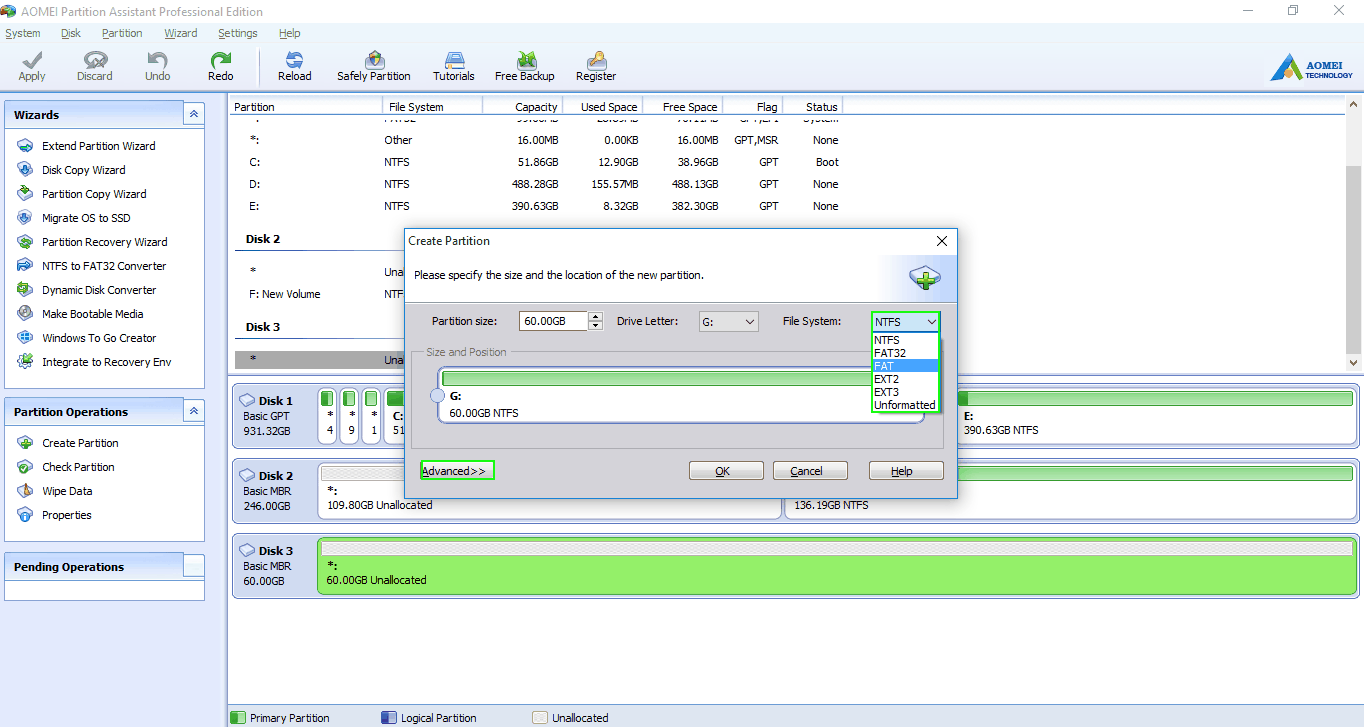1364x727 pixels.
Task: Open the System menu
Action: click(23, 33)
